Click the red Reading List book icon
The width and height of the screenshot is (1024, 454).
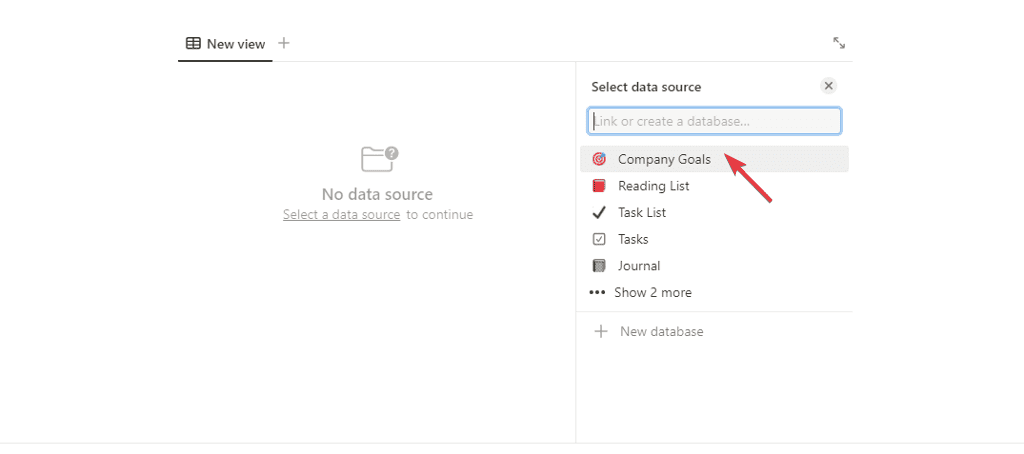point(599,186)
